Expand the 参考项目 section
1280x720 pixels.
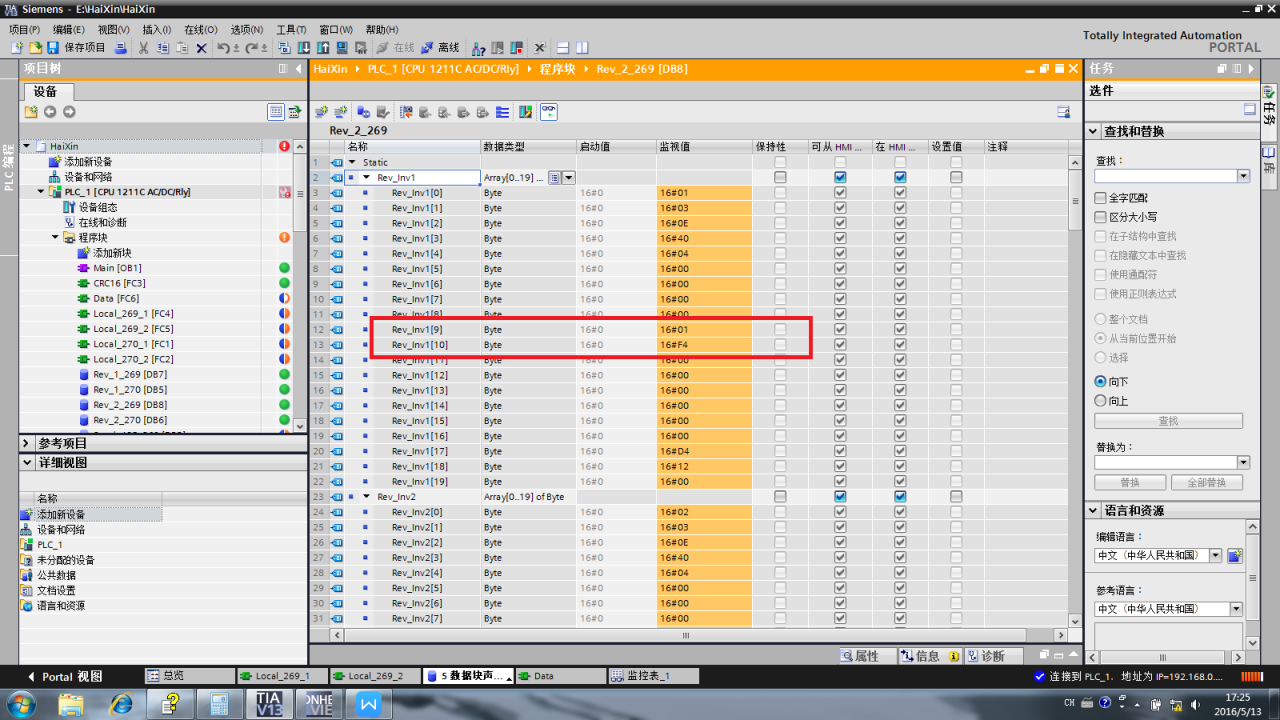coord(27,443)
